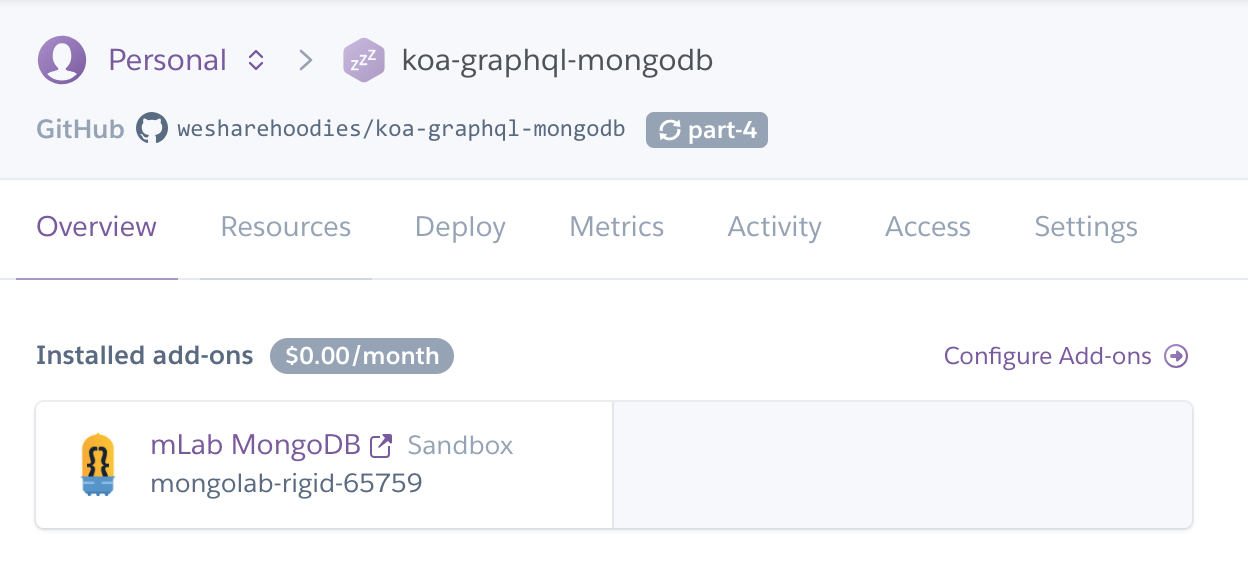View the Activity tab
The height and width of the screenshot is (564, 1248).
775,227
